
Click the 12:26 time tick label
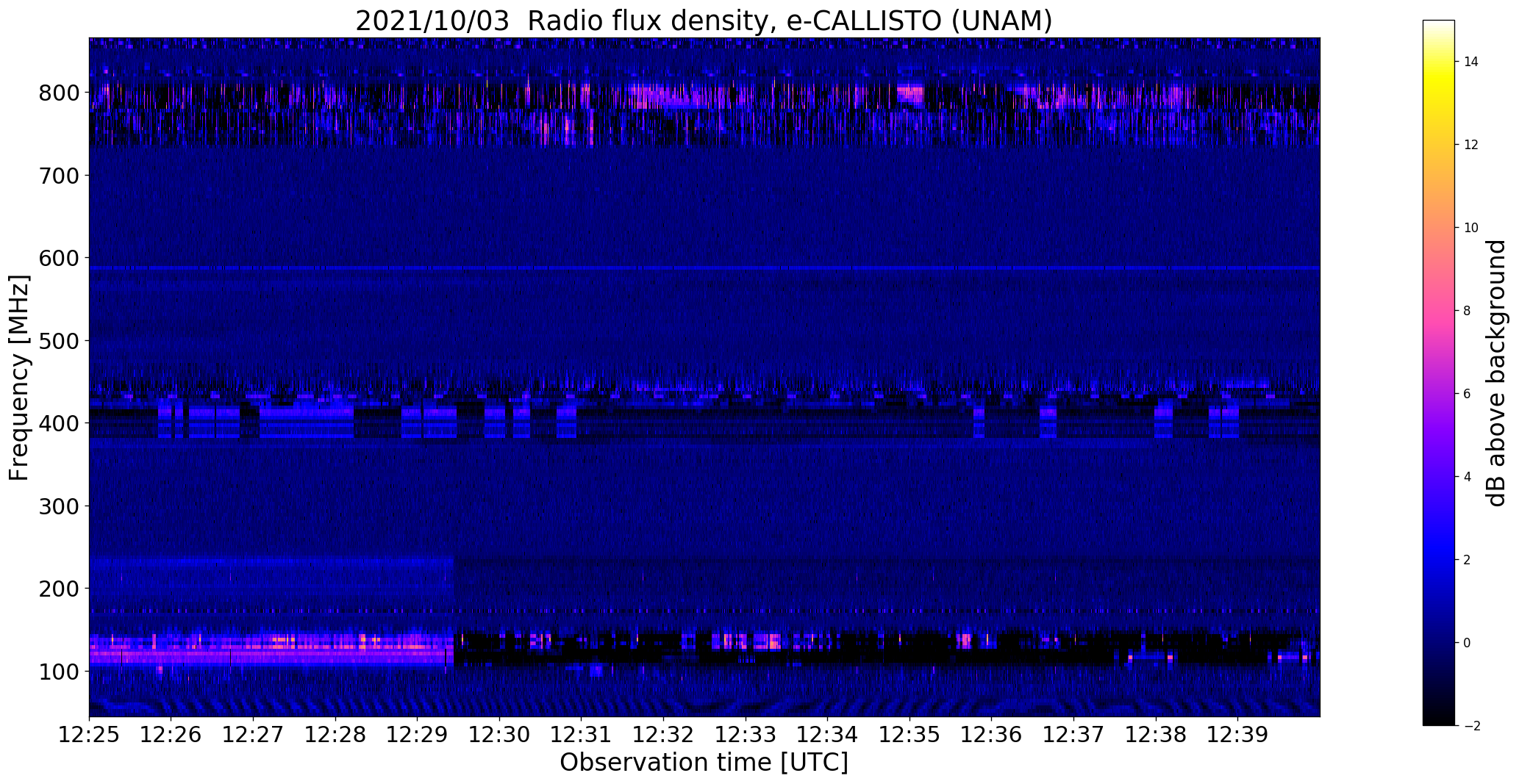(171, 735)
